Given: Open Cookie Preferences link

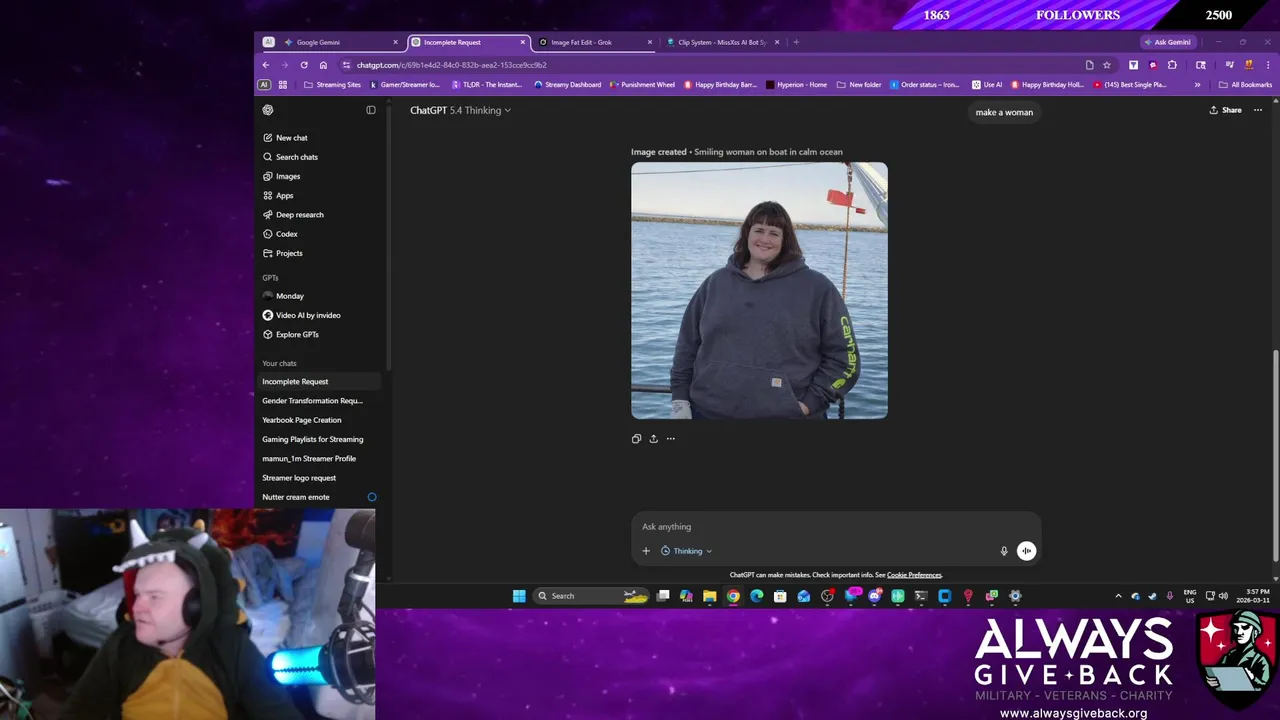Looking at the screenshot, I should click(x=914, y=575).
